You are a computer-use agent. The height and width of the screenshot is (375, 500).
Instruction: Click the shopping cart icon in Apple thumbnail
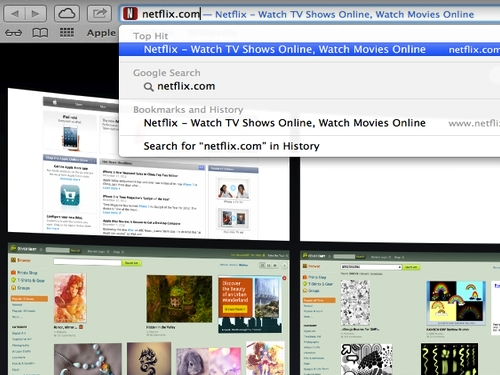click(70, 196)
